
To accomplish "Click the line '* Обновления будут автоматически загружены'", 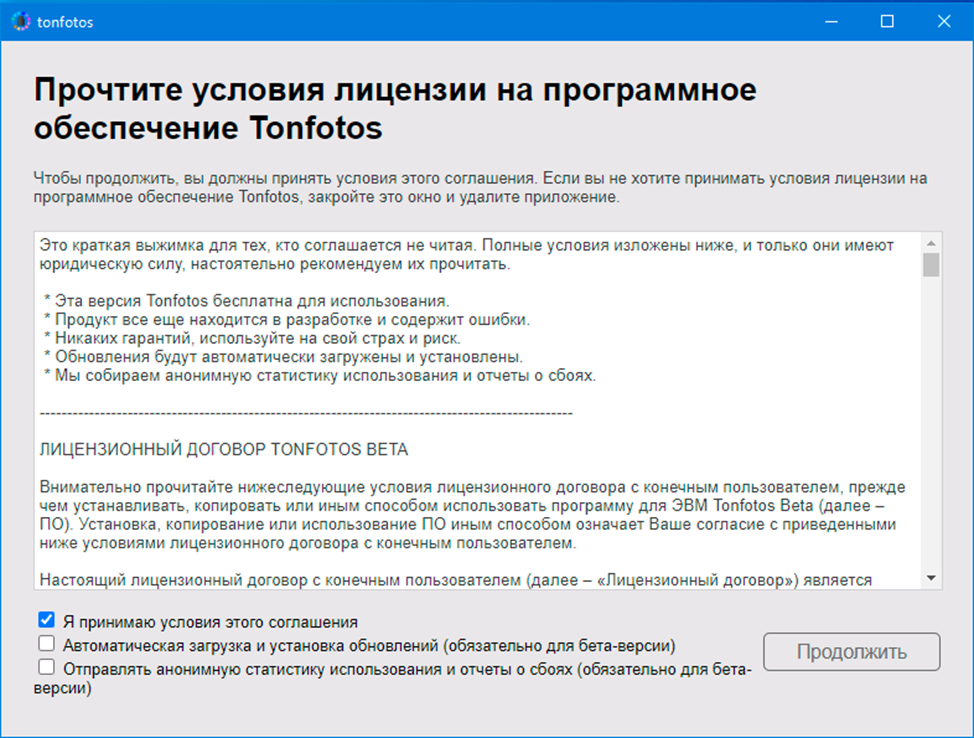I will [283, 357].
